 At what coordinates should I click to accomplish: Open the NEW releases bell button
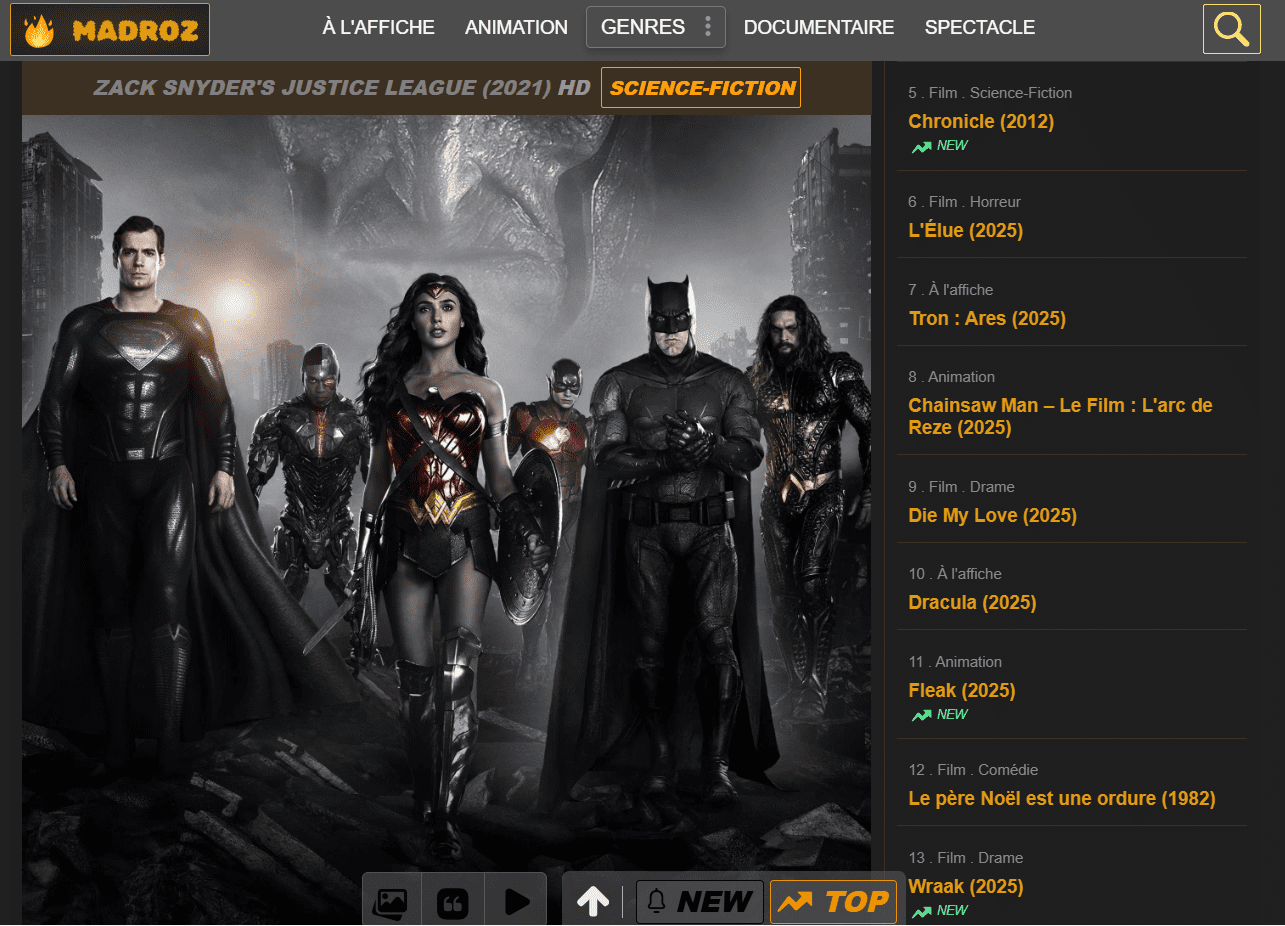click(x=699, y=901)
